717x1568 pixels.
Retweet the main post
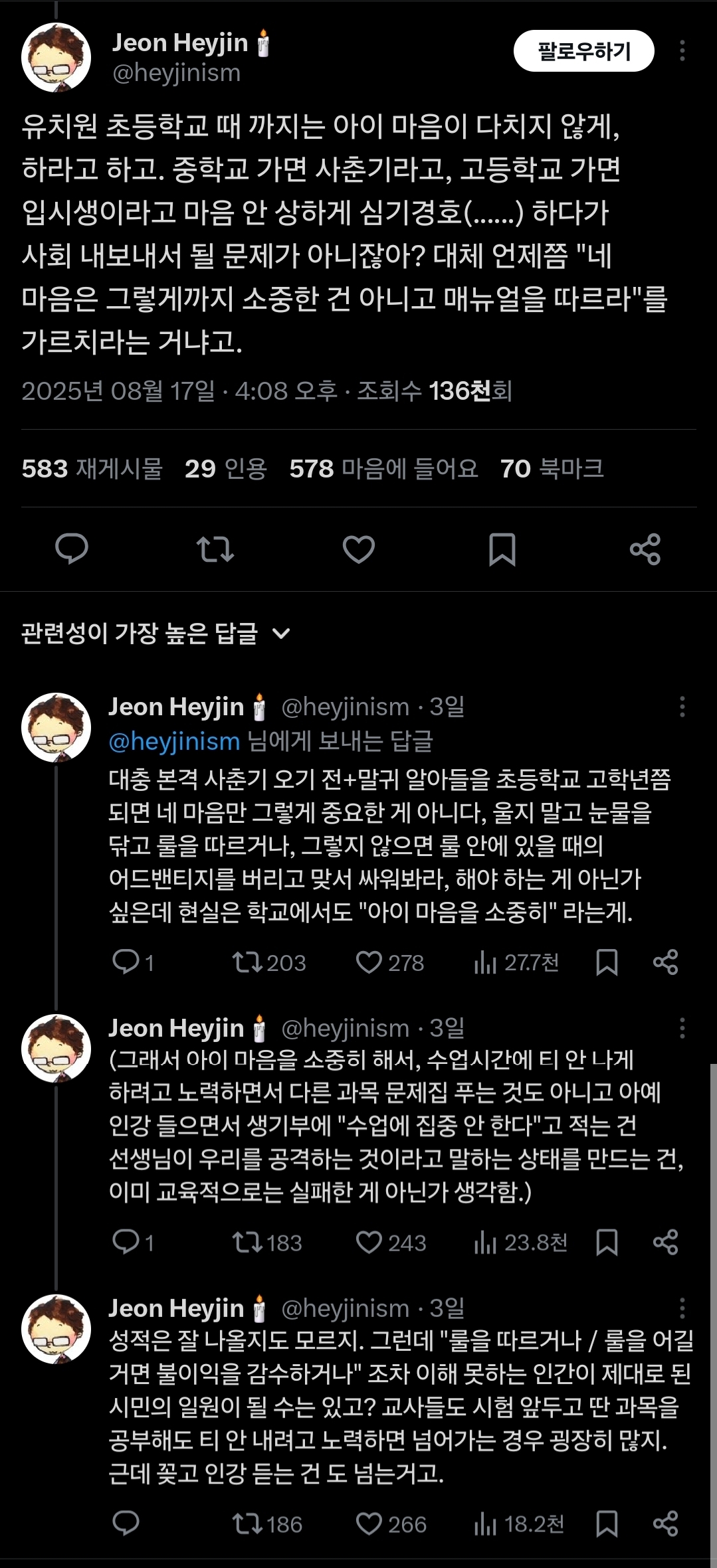coord(215,549)
